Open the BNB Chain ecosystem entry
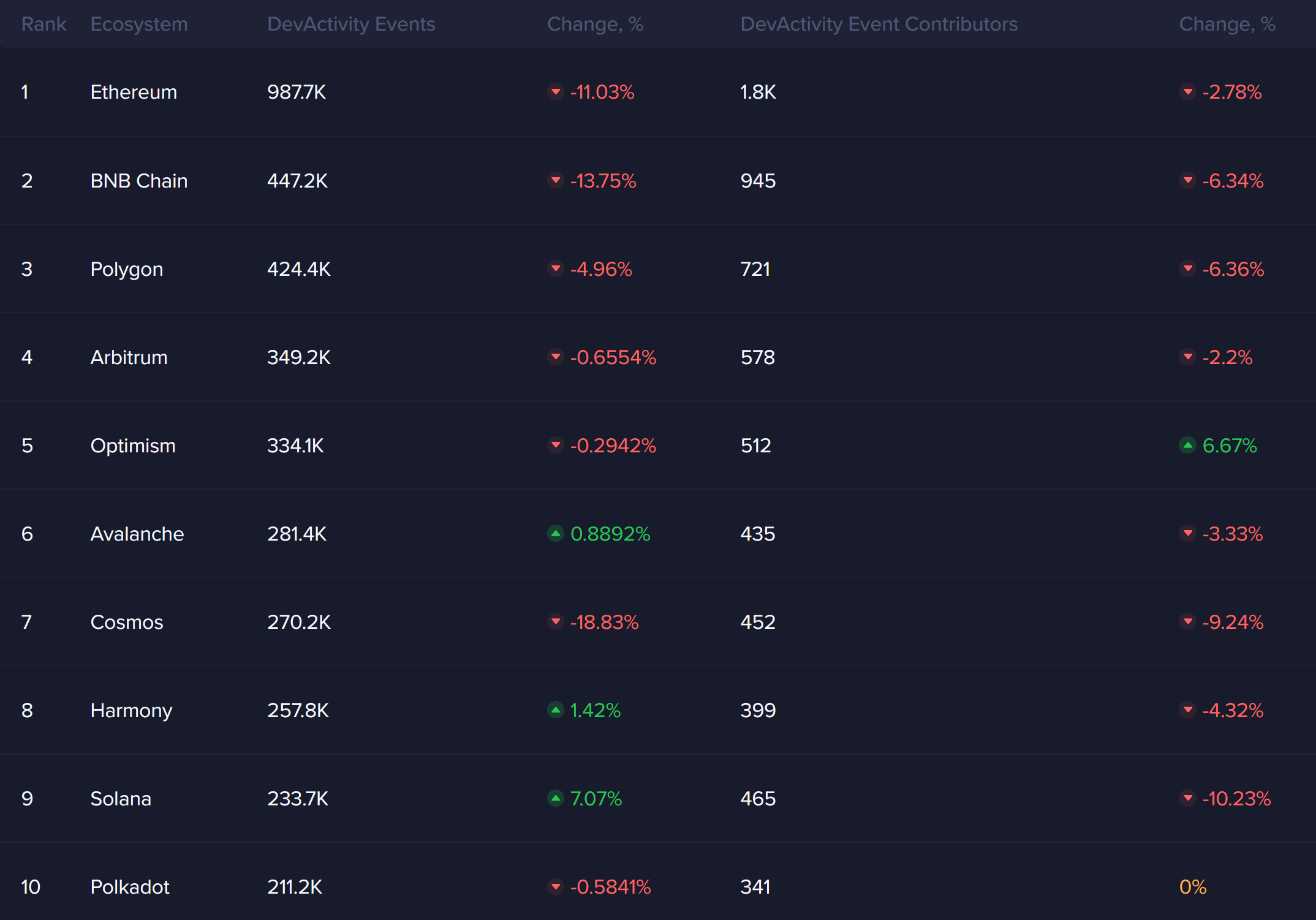This screenshot has width=1316, height=920. pyautogui.click(x=139, y=181)
